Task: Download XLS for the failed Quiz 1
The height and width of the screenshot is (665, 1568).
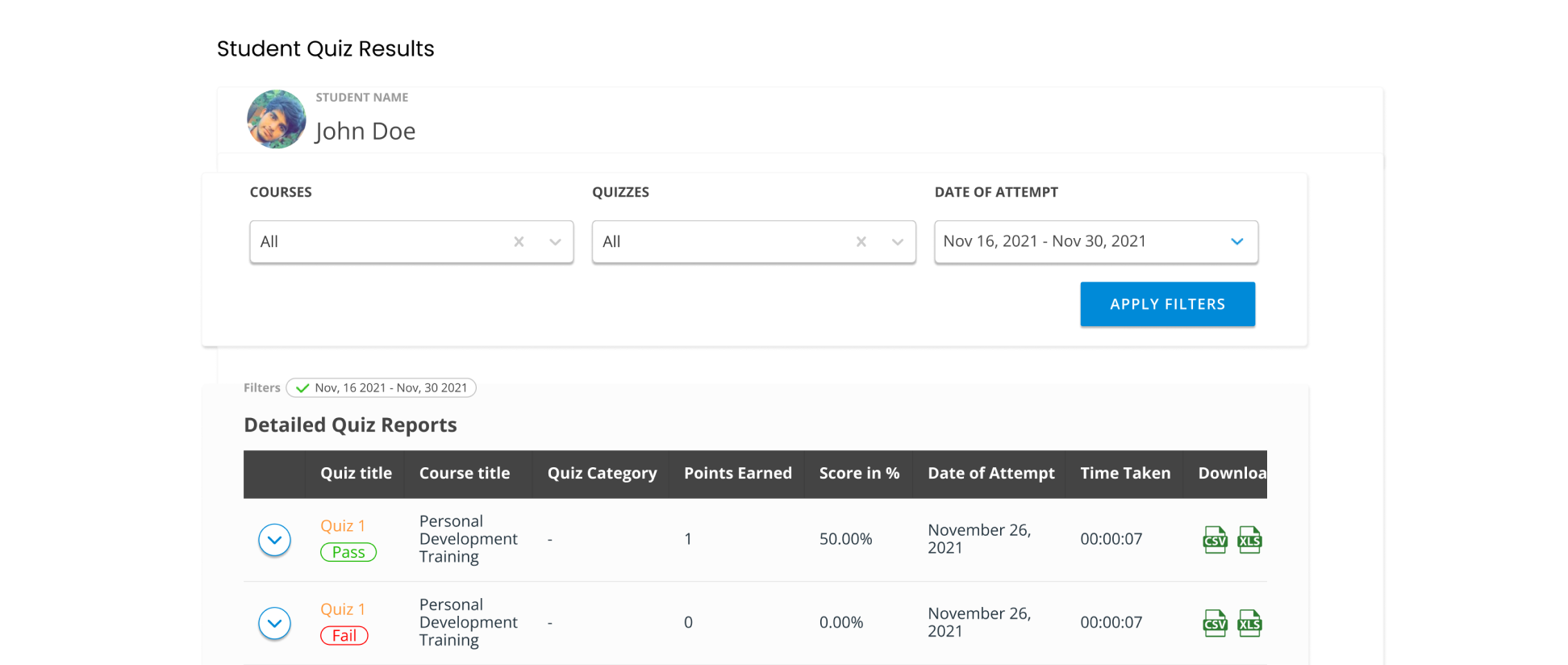Action: click(1249, 623)
